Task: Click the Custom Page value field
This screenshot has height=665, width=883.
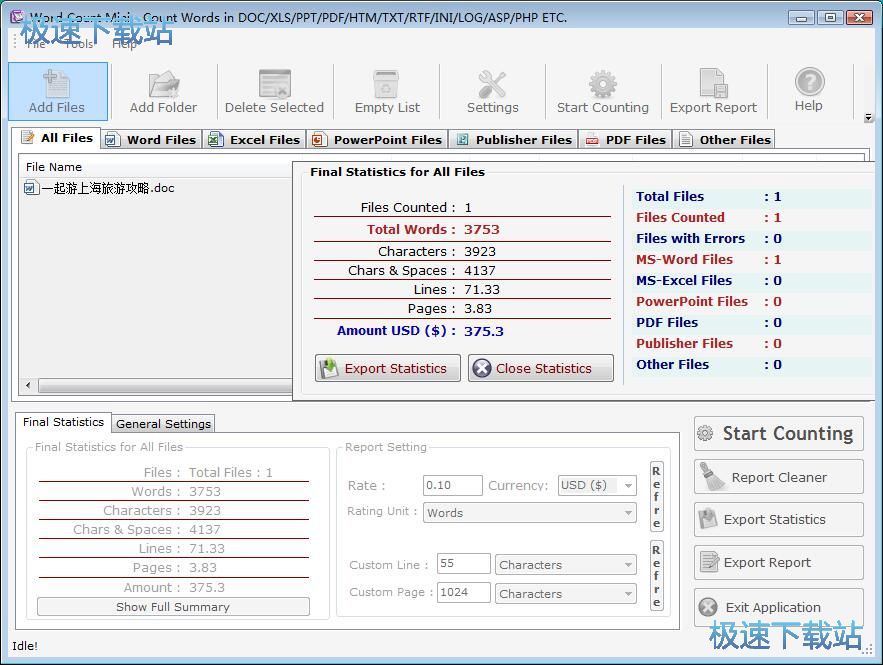Action: (x=463, y=592)
